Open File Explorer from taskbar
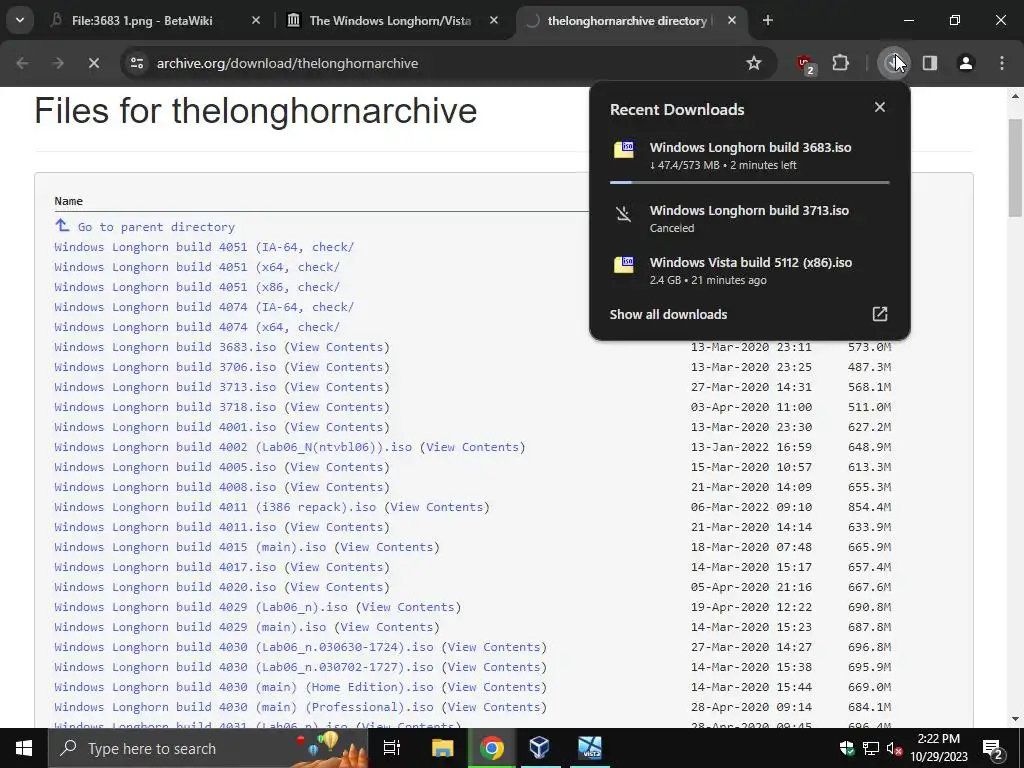The width and height of the screenshot is (1024, 768). pyautogui.click(x=442, y=748)
